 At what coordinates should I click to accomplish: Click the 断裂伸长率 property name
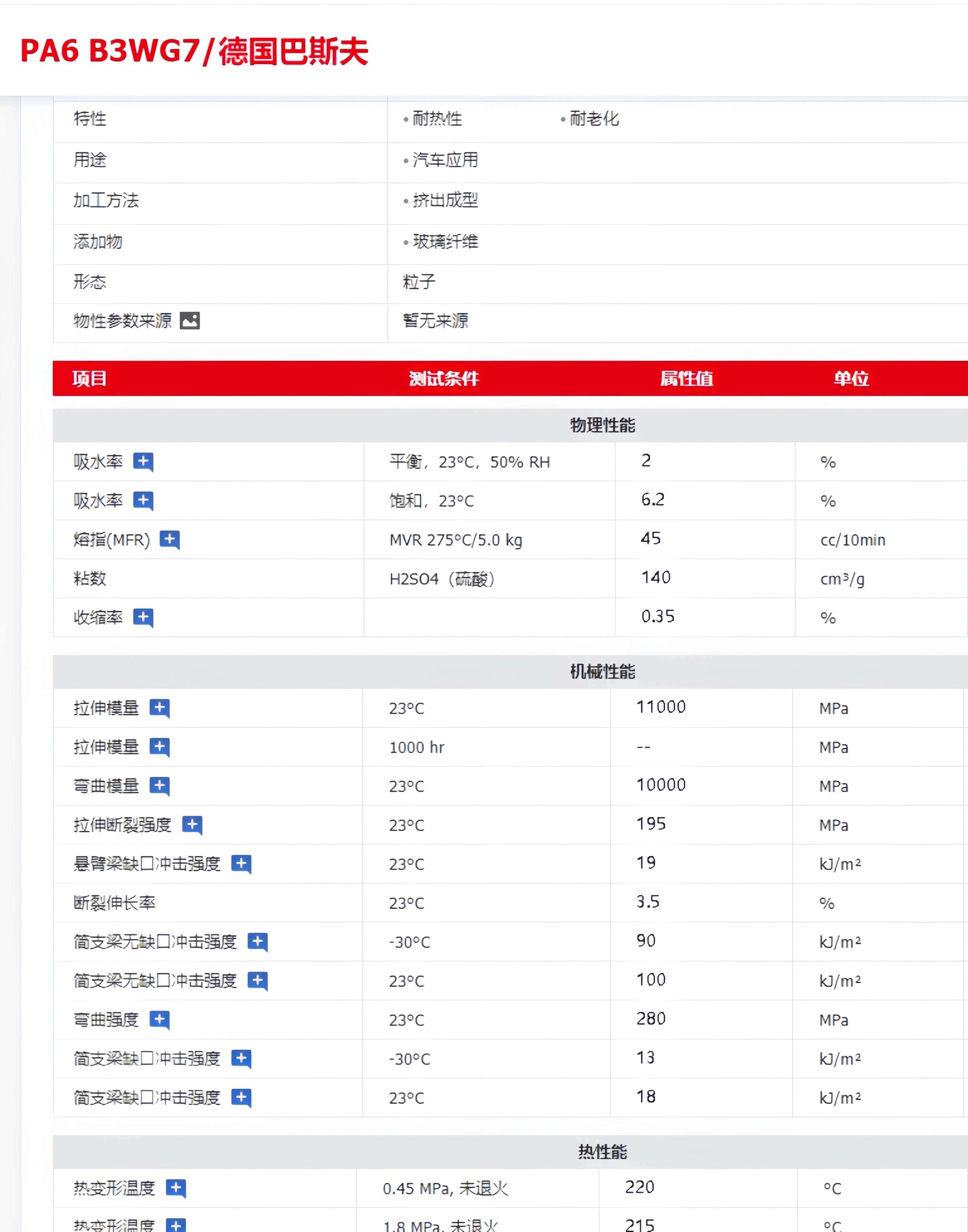point(114,903)
